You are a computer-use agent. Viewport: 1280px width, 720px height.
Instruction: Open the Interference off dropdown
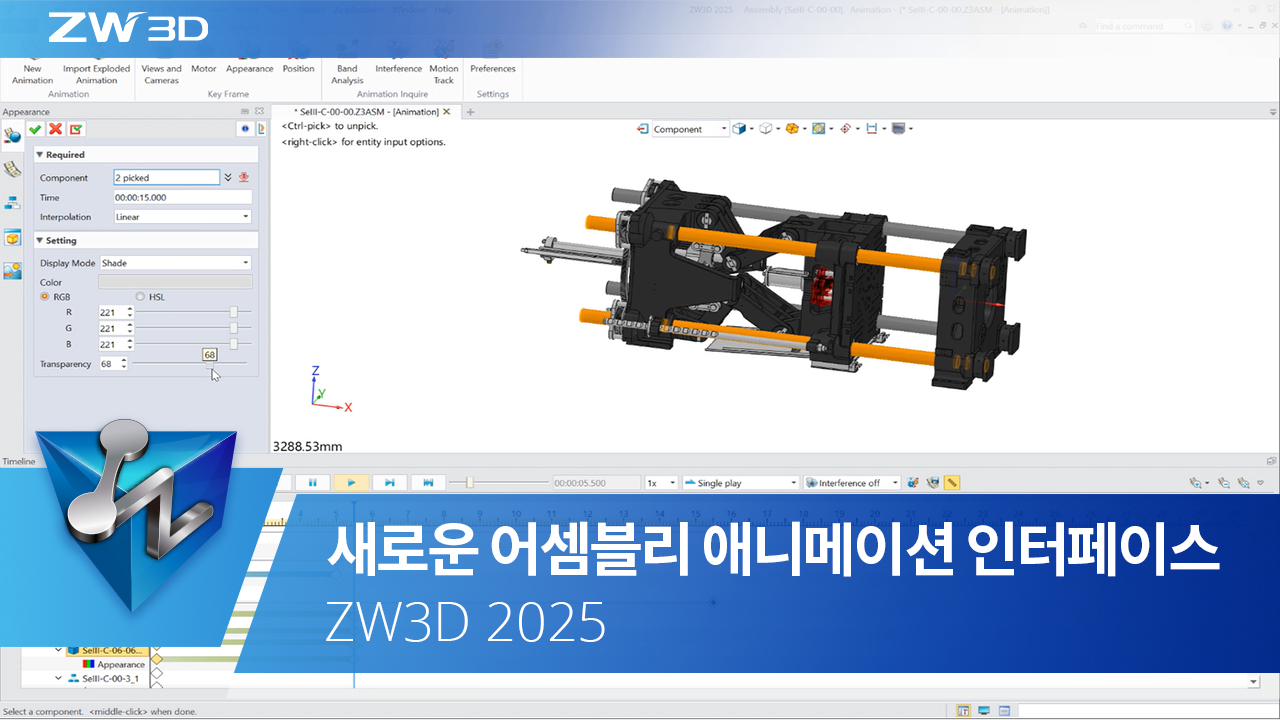coord(852,483)
